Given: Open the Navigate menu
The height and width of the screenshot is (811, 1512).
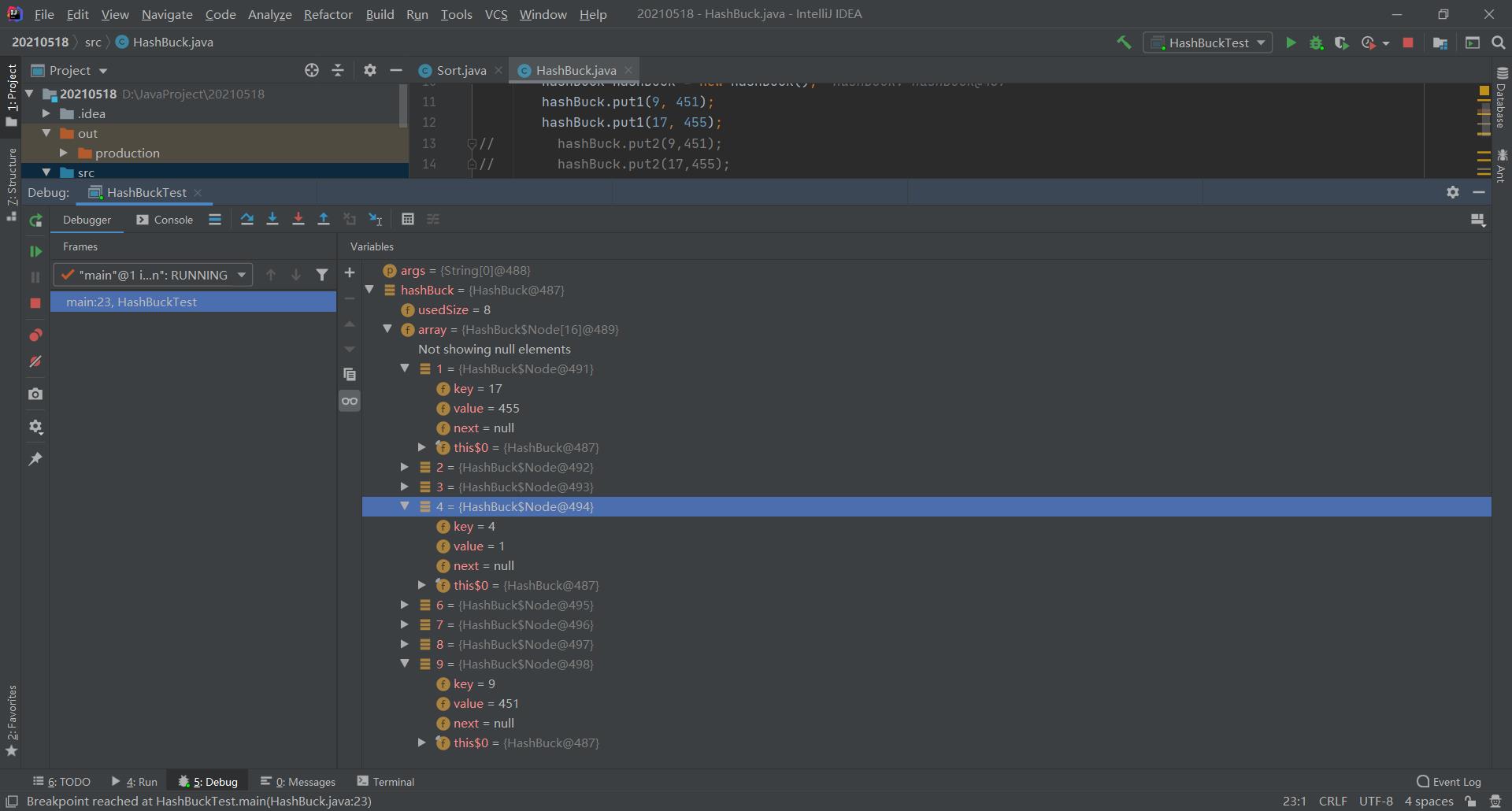Looking at the screenshot, I should pos(167,14).
